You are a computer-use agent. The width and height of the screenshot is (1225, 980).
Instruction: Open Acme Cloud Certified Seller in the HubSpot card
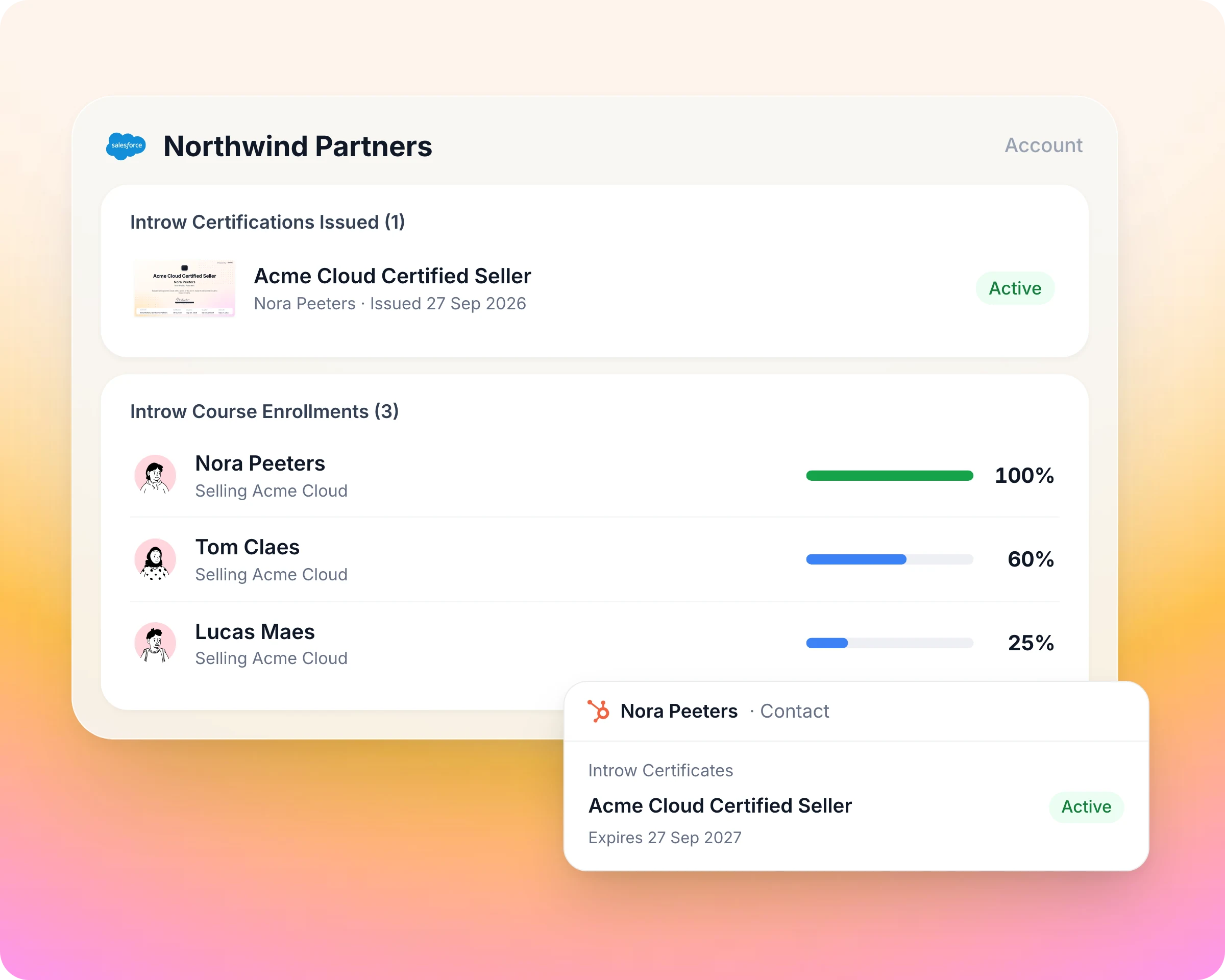pyautogui.click(x=720, y=805)
